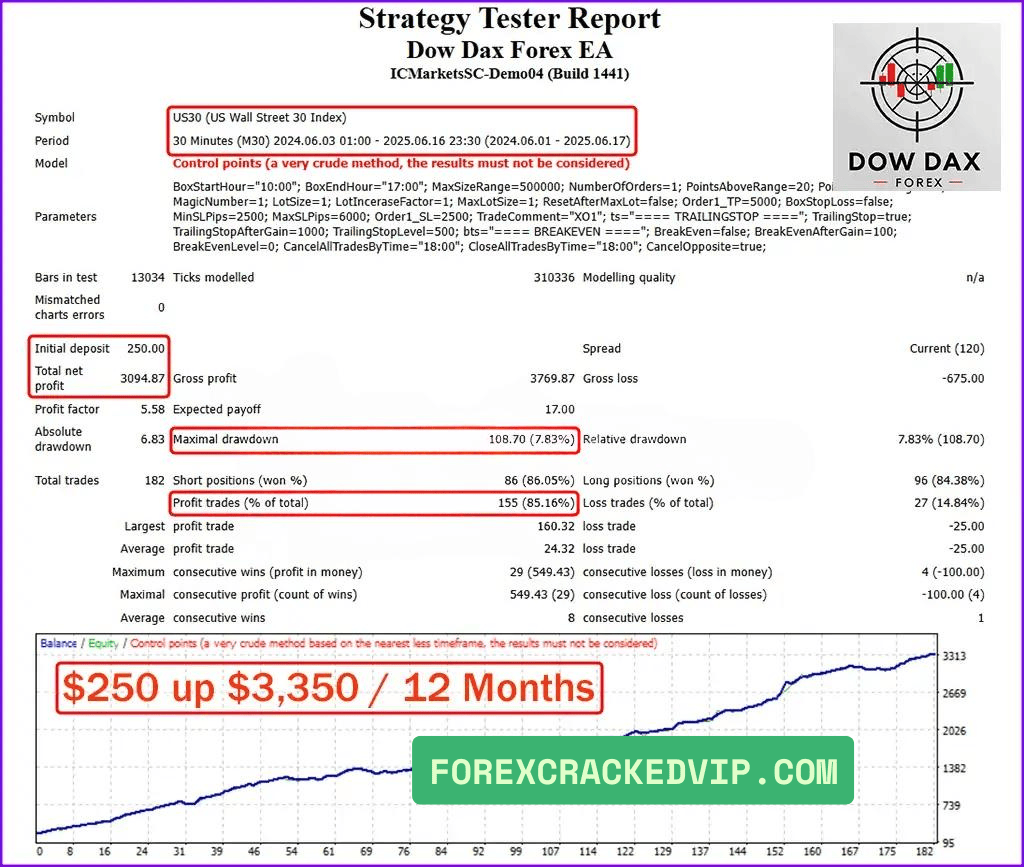Click the "Relative drawdown" label

(x=634, y=439)
